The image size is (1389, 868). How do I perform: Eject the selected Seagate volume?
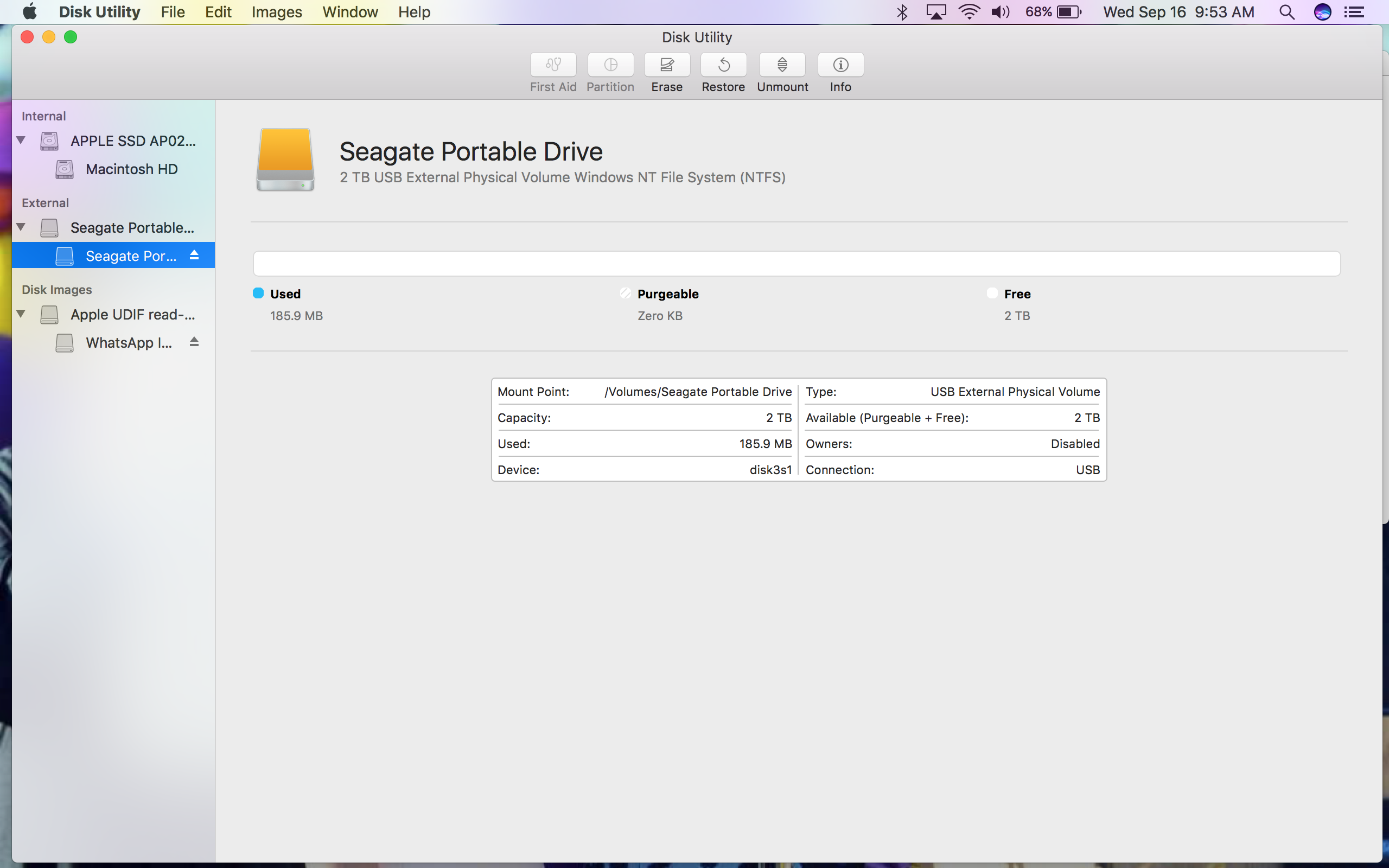(x=194, y=255)
